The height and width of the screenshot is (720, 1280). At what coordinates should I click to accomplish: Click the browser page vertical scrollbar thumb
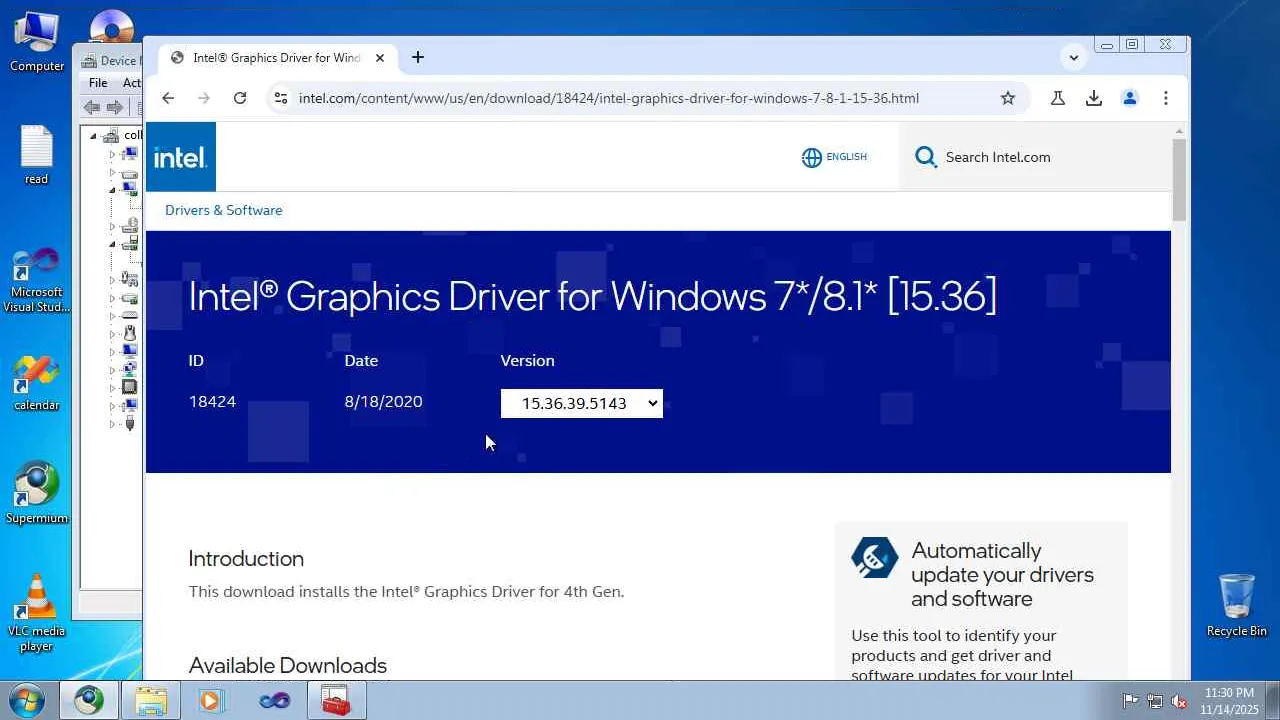(x=1180, y=180)
